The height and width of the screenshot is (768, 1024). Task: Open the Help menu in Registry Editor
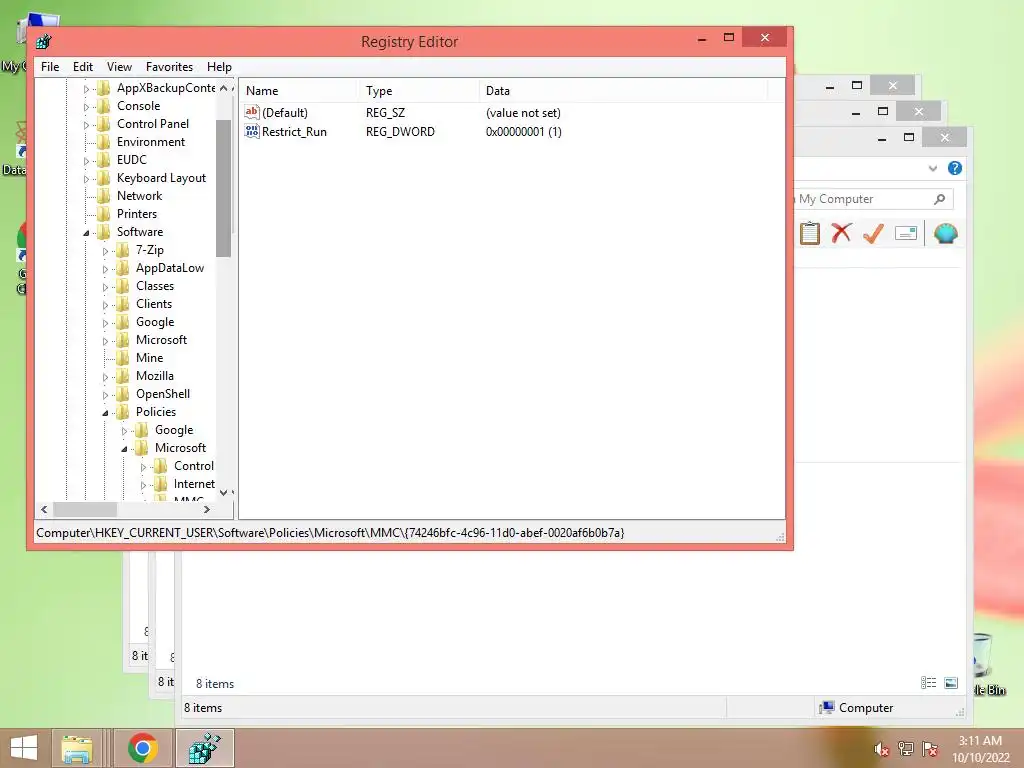coord(219,67)
